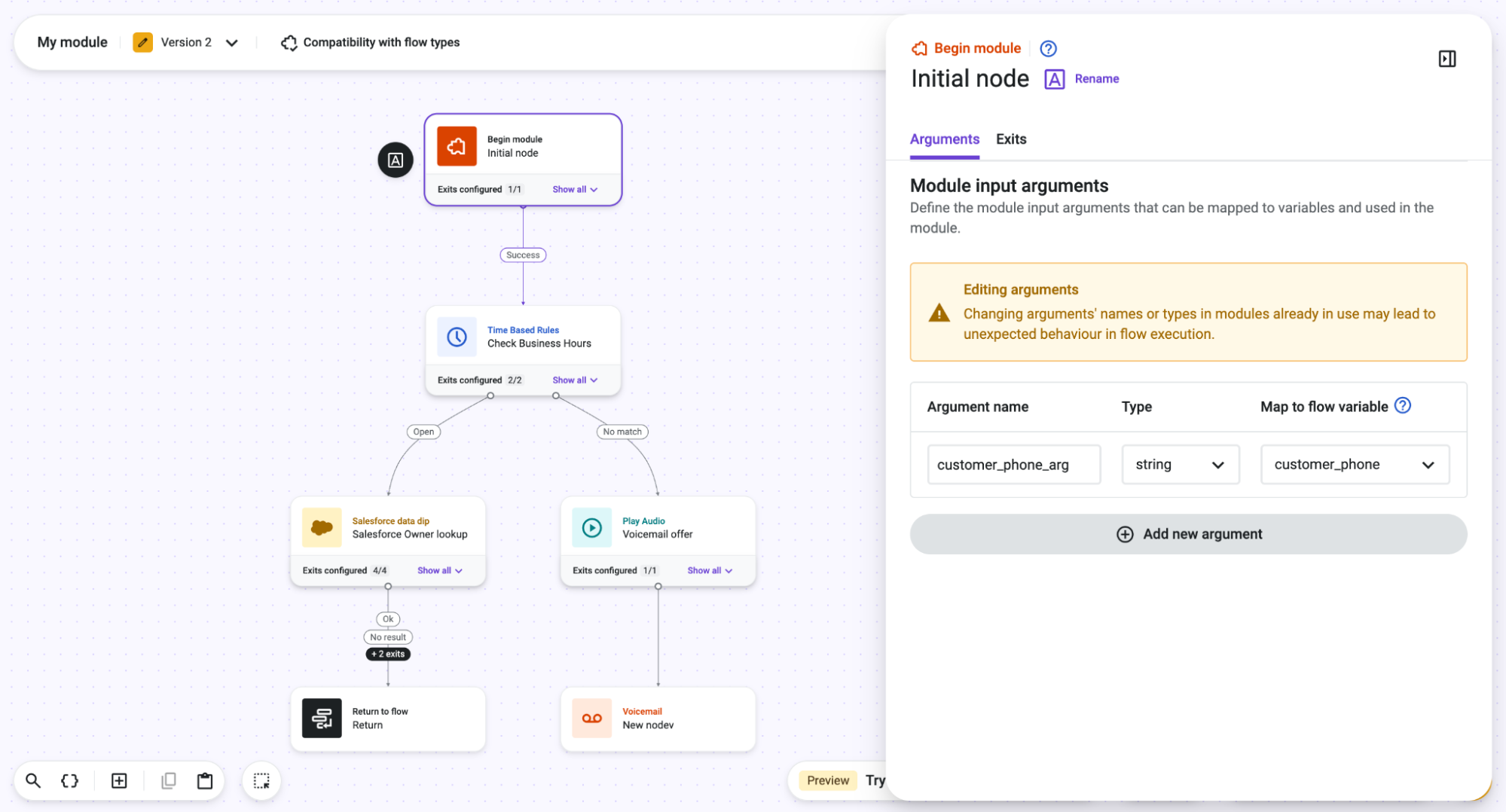Open Compatibility with flow types
Screen dimensions: 1506x812
(x=370, y=42)
